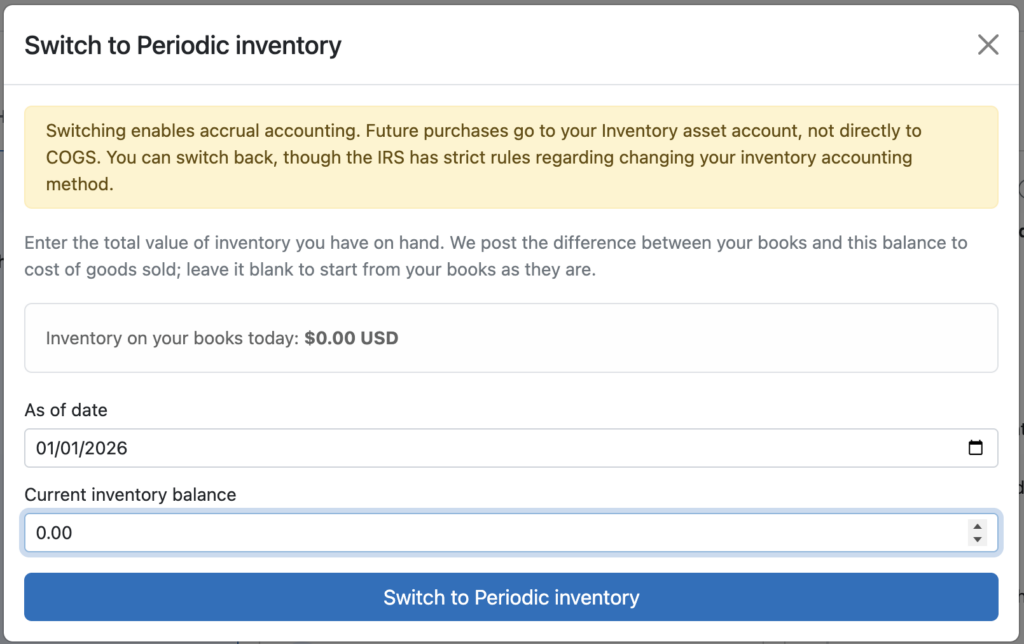Select the month segment of the date
The image size is (1024, 644).
tap(44, 448)
